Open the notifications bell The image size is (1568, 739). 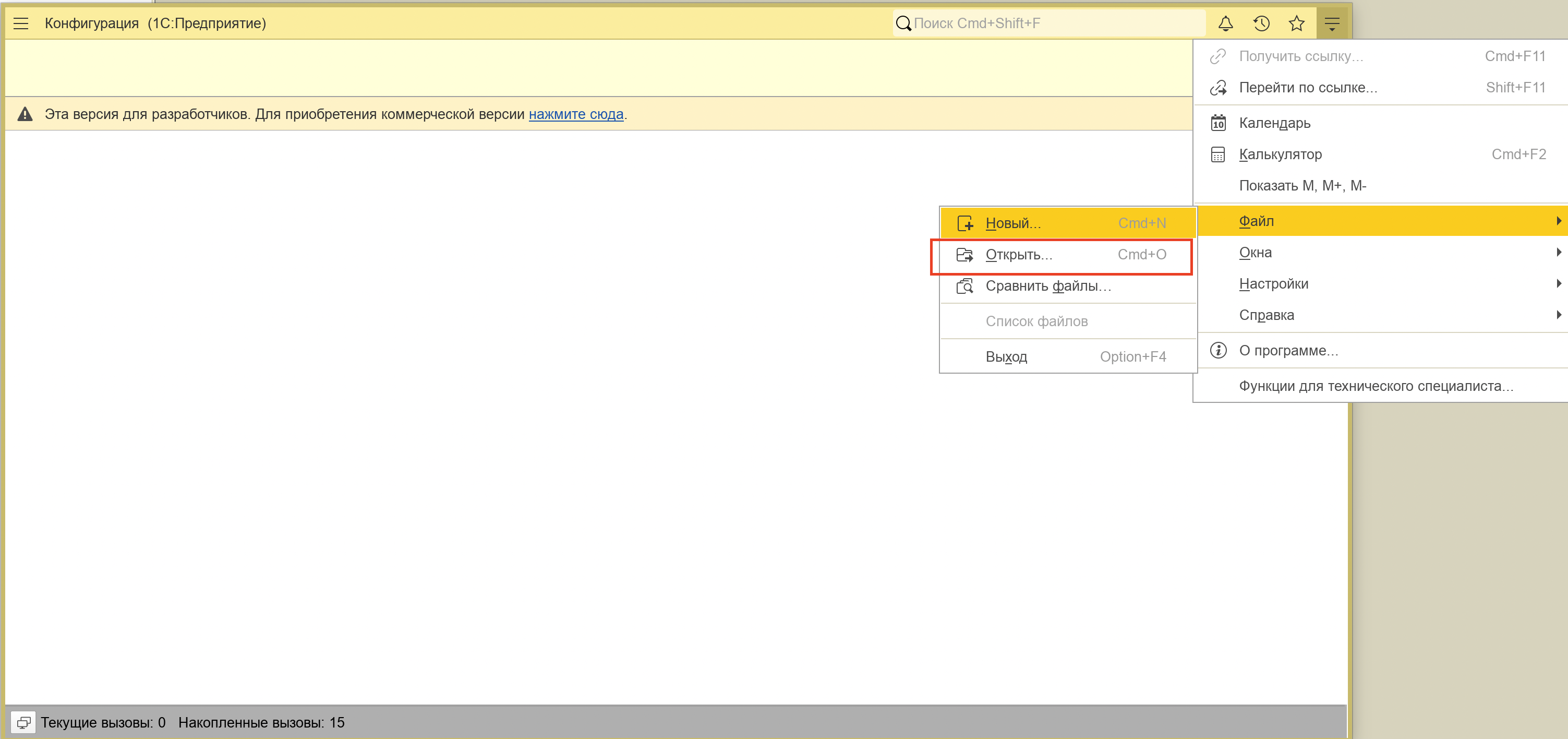coord(1225,23)
